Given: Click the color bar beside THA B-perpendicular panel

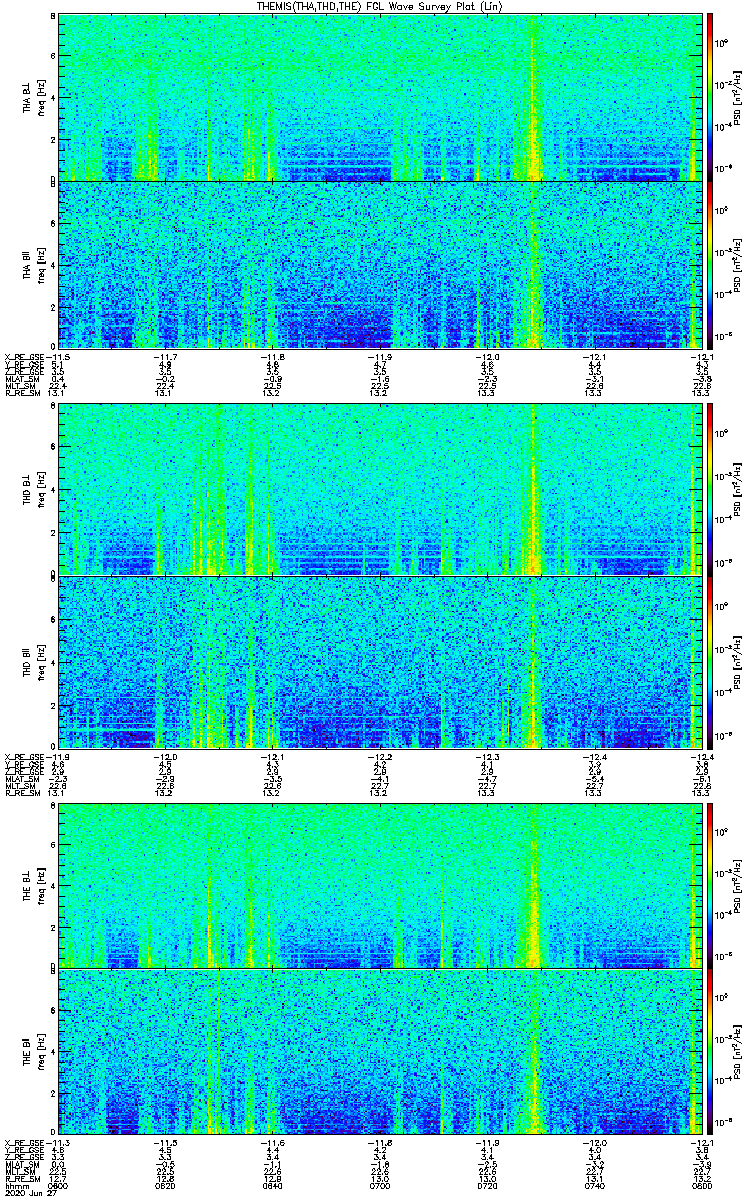Looking at the screenshot, I should click(710, 97).
